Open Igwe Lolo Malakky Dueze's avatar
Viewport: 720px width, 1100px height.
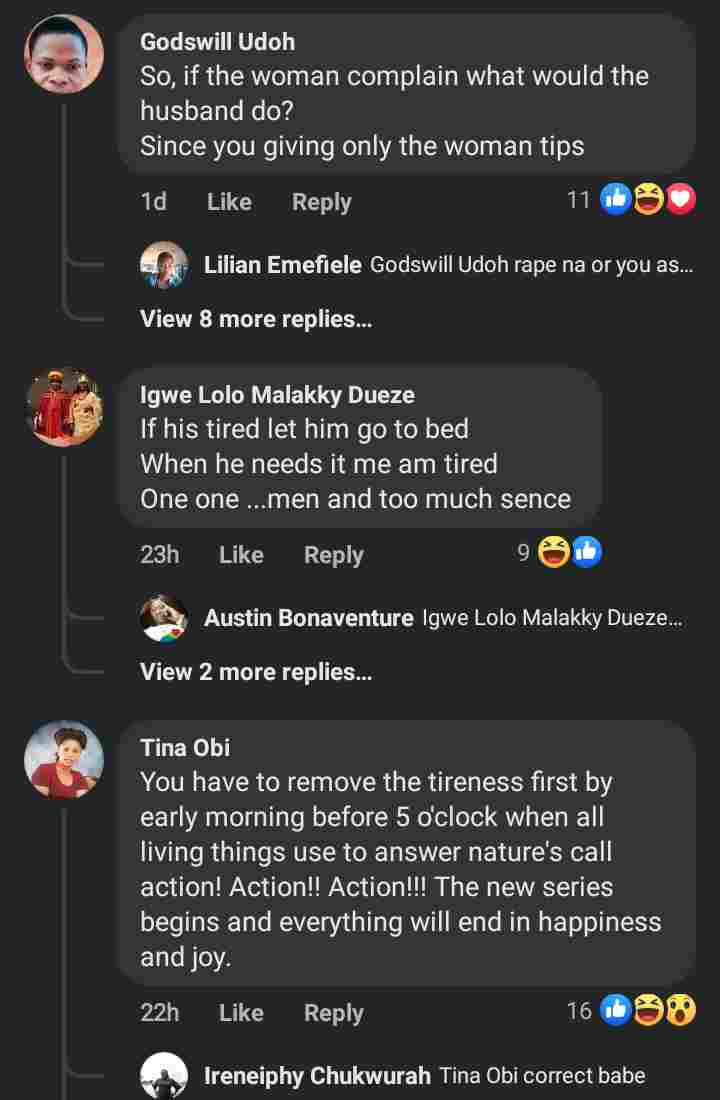coord(64,407)
